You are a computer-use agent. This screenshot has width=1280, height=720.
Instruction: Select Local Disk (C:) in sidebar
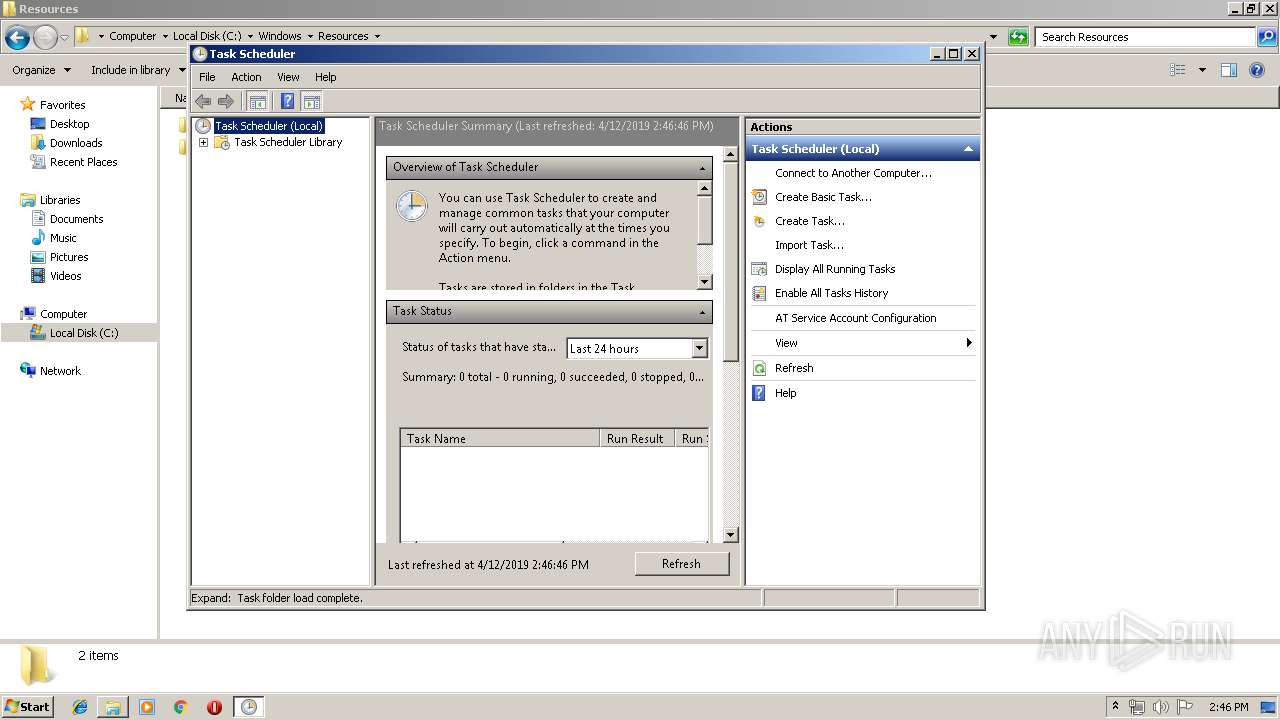84,333
